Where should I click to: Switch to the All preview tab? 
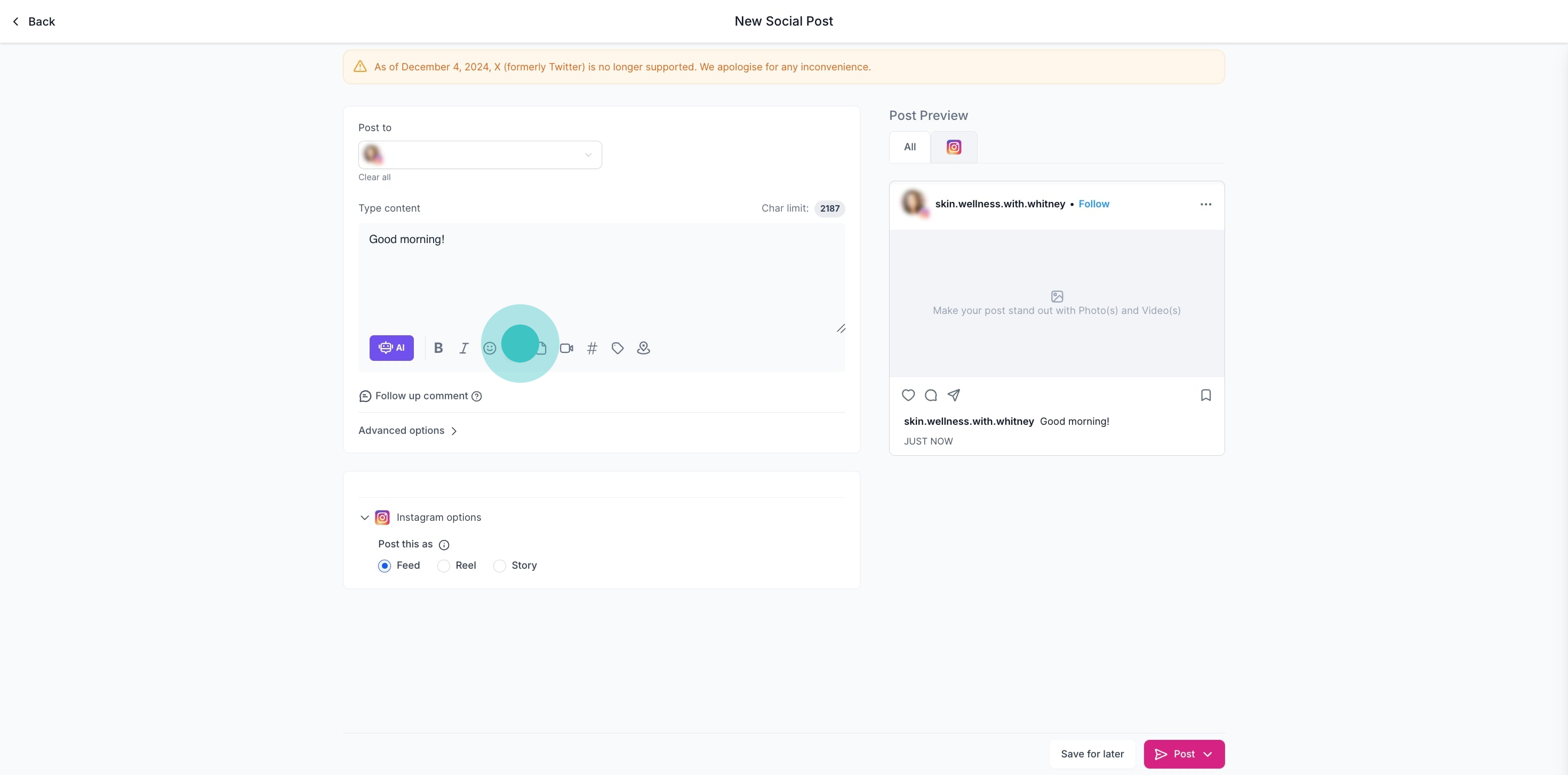point(909,147)
